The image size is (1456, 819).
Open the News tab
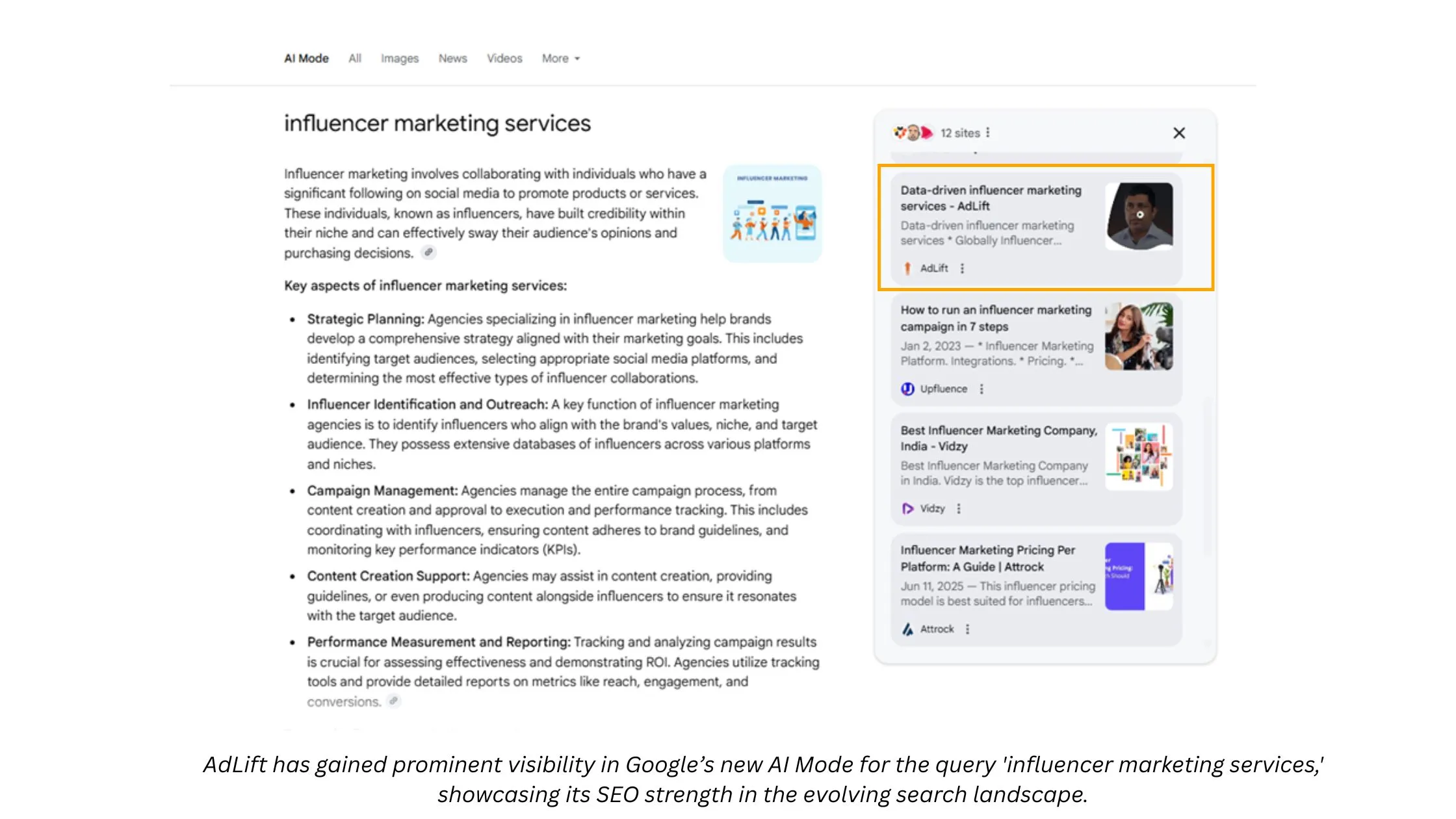coord(452,58)
